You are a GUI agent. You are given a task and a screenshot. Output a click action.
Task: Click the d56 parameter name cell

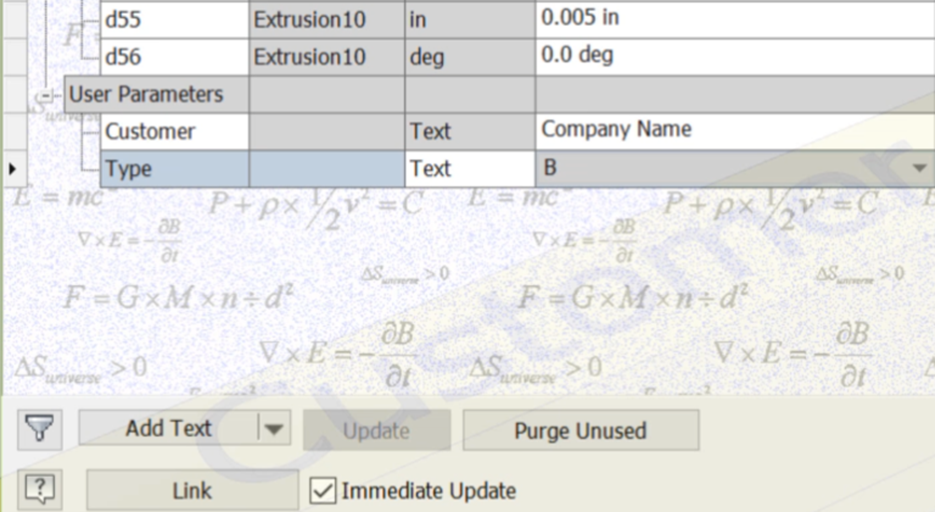[175, 57]
